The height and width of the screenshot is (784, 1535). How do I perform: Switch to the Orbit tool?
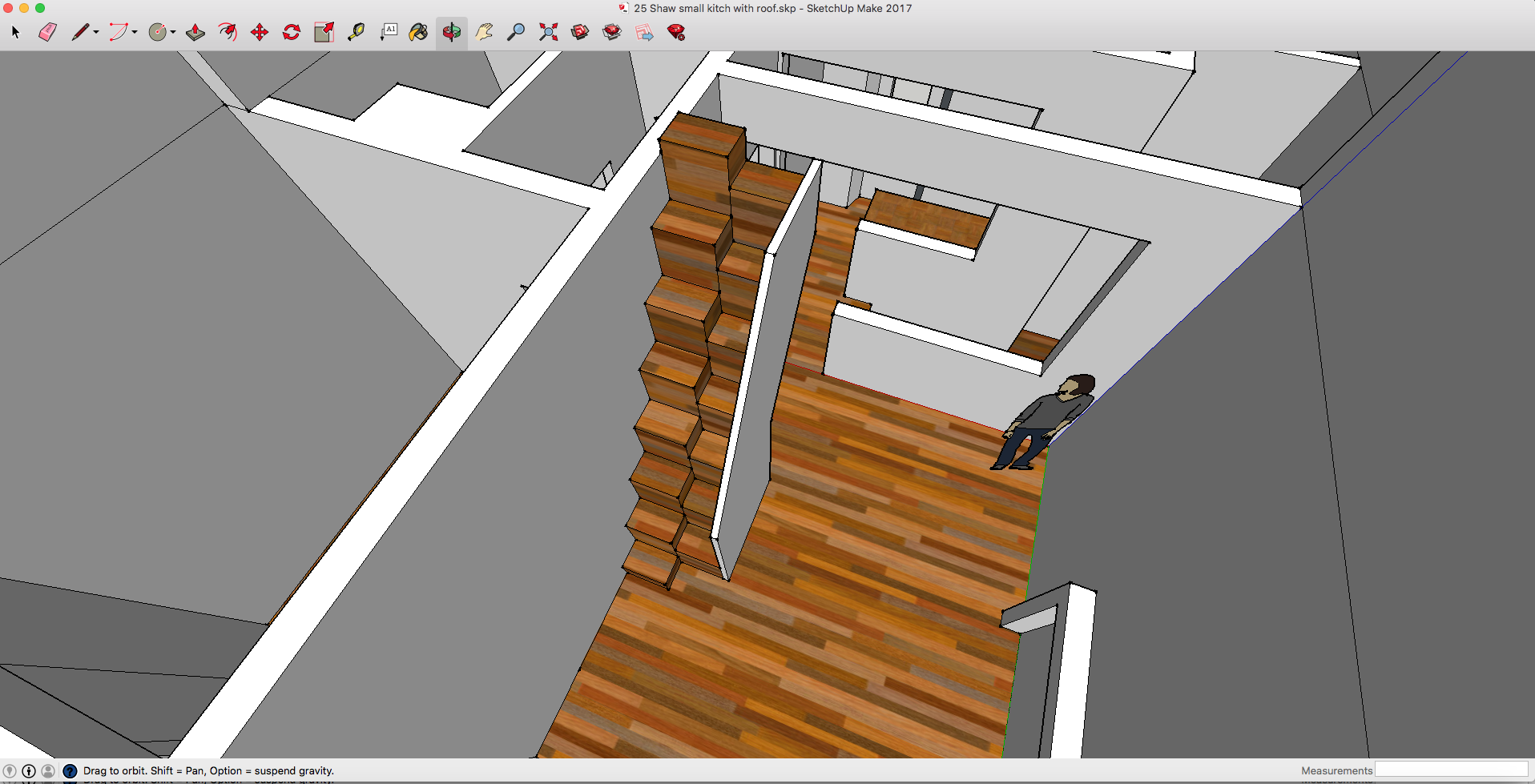pos(451,32)
